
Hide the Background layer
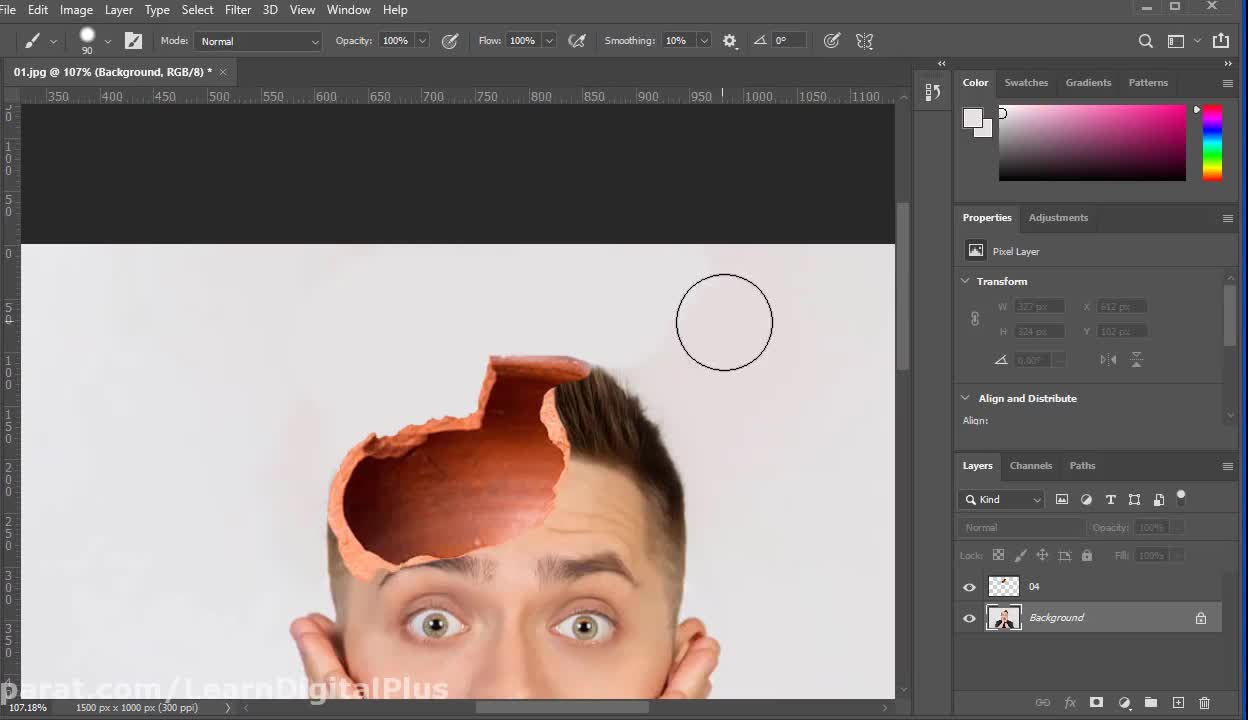969,618
